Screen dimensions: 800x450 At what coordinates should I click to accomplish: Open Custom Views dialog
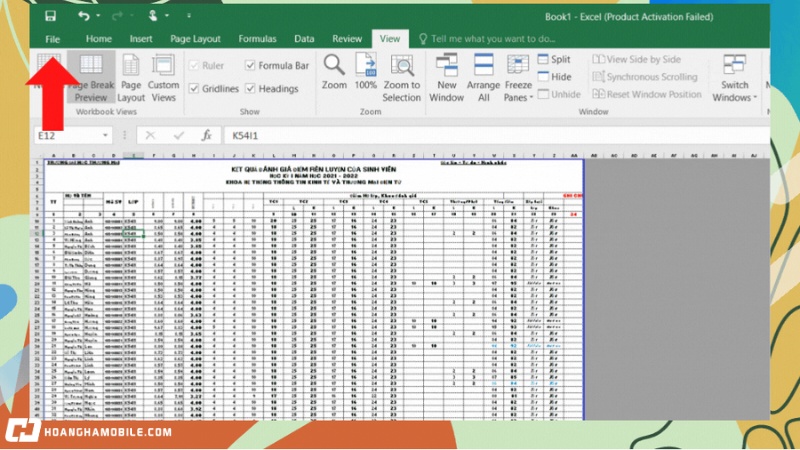[x=164, y=77]
